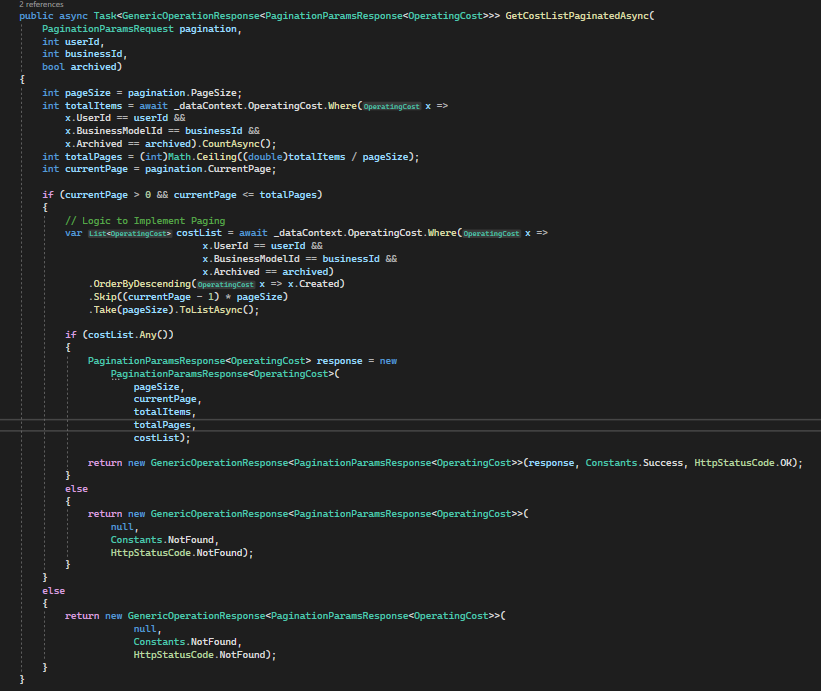Click the Created property in OrderByDescending lambda
821x691 pixels.
click(319, 284)
